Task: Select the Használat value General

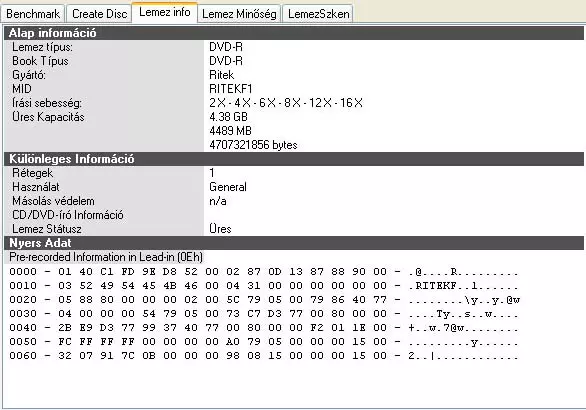Action: 228,187
